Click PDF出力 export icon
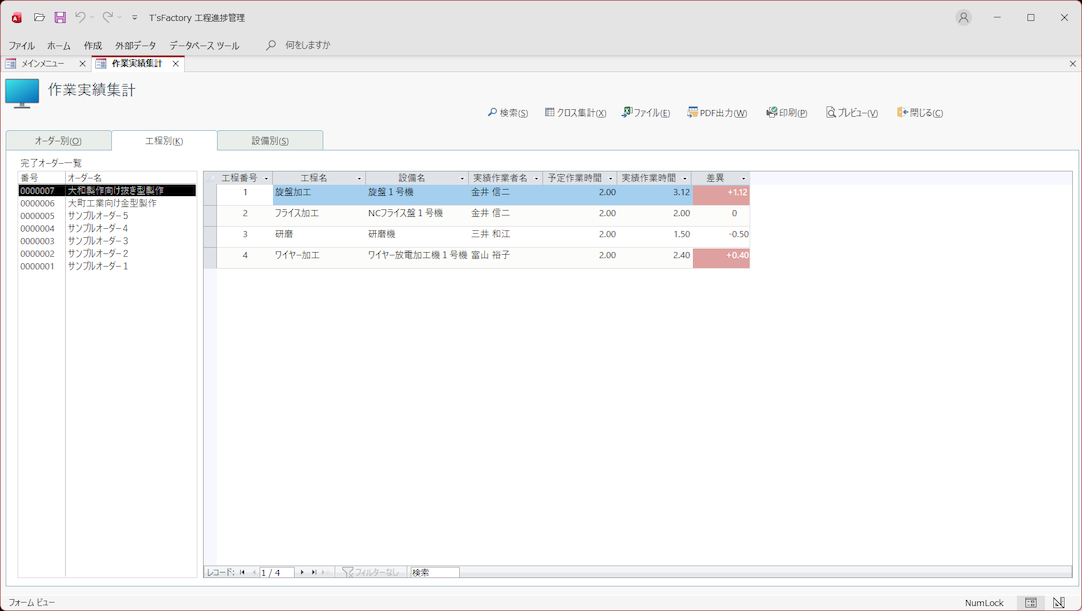1082x611 pixels. point(717,113)
